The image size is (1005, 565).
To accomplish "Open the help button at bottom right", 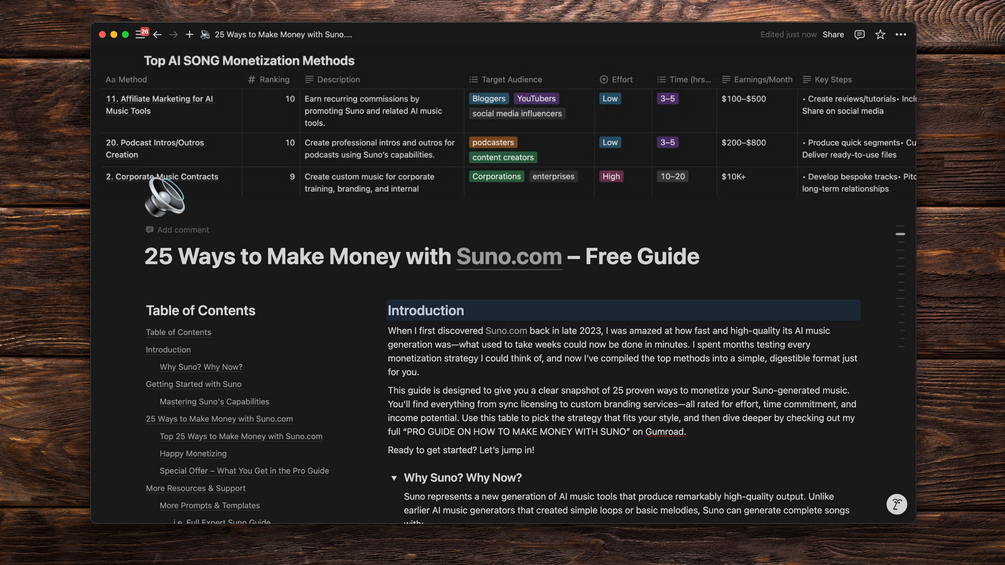I will pyautogui.click(x=897, y=504).
